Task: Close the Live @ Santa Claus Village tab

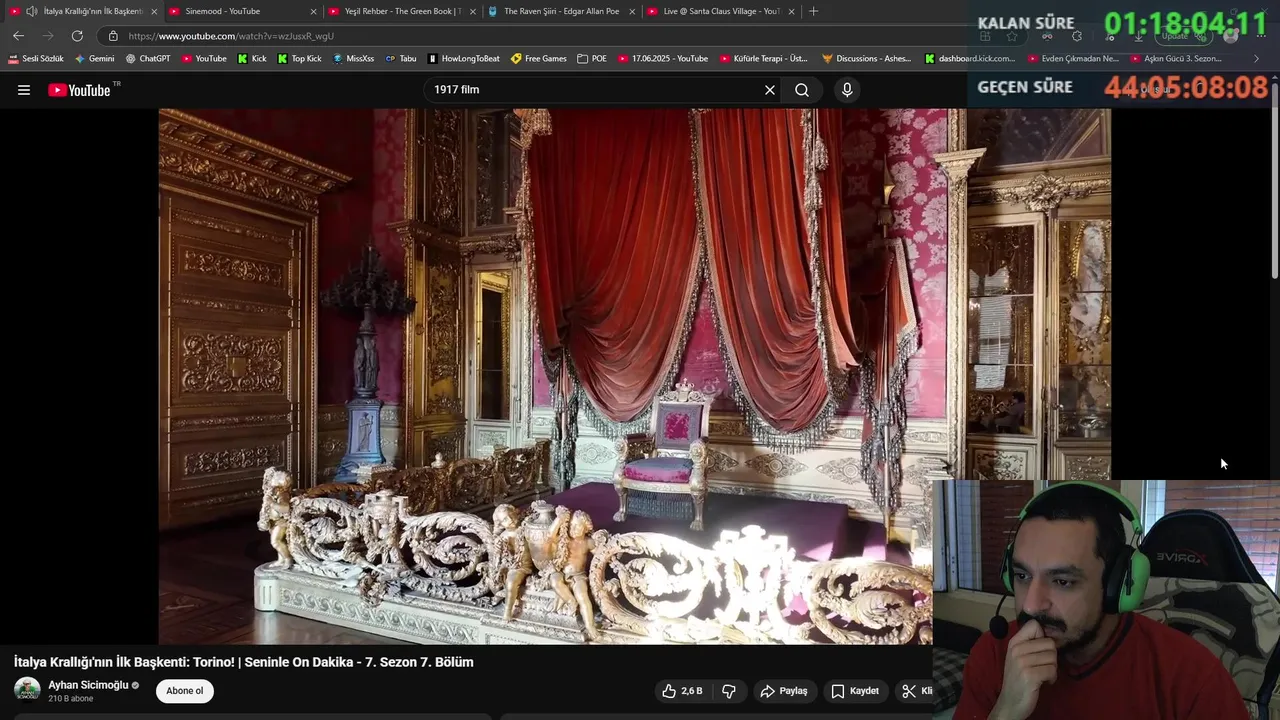Action: point(791,11)
